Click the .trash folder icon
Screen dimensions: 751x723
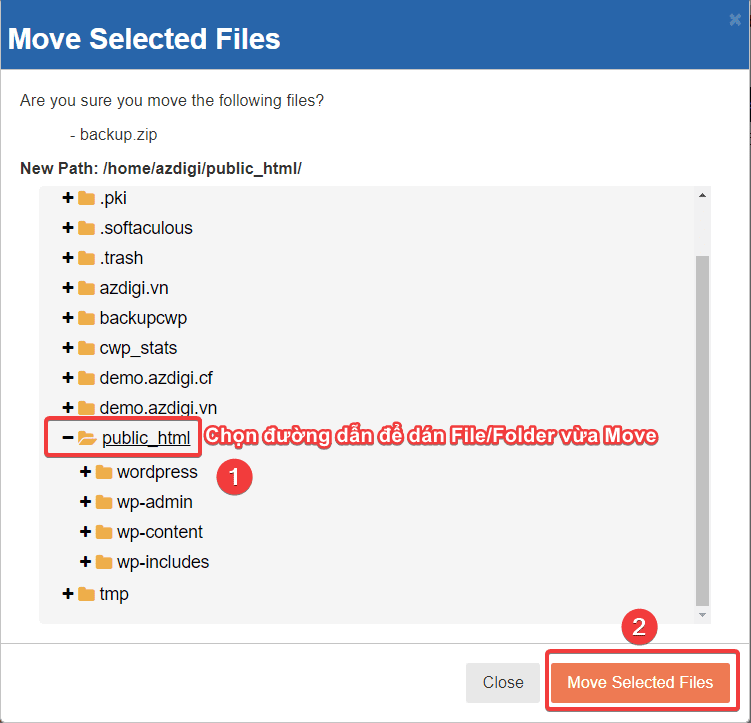click(86, 258)
